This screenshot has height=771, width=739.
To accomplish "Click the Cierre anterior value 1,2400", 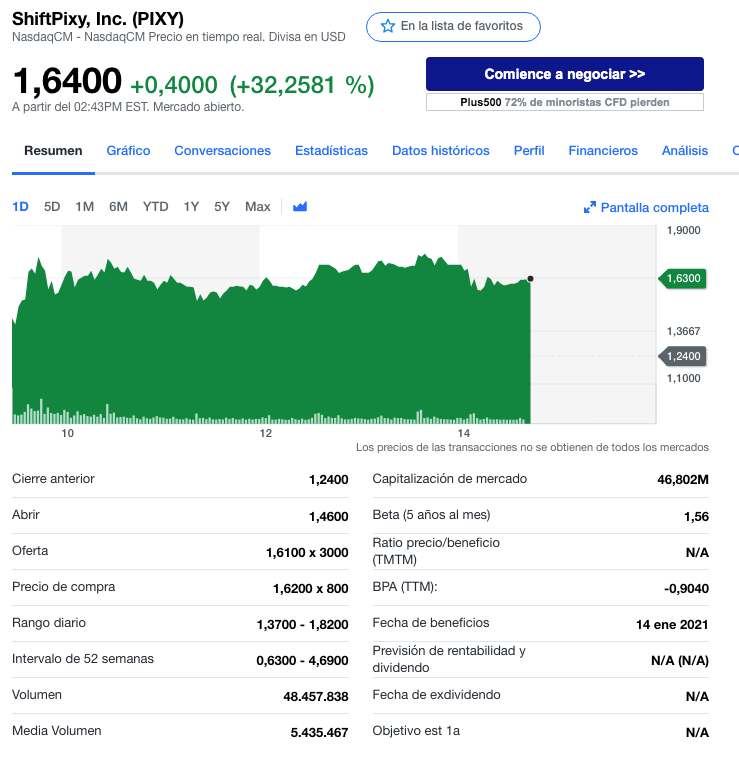I will click(328, 479).
